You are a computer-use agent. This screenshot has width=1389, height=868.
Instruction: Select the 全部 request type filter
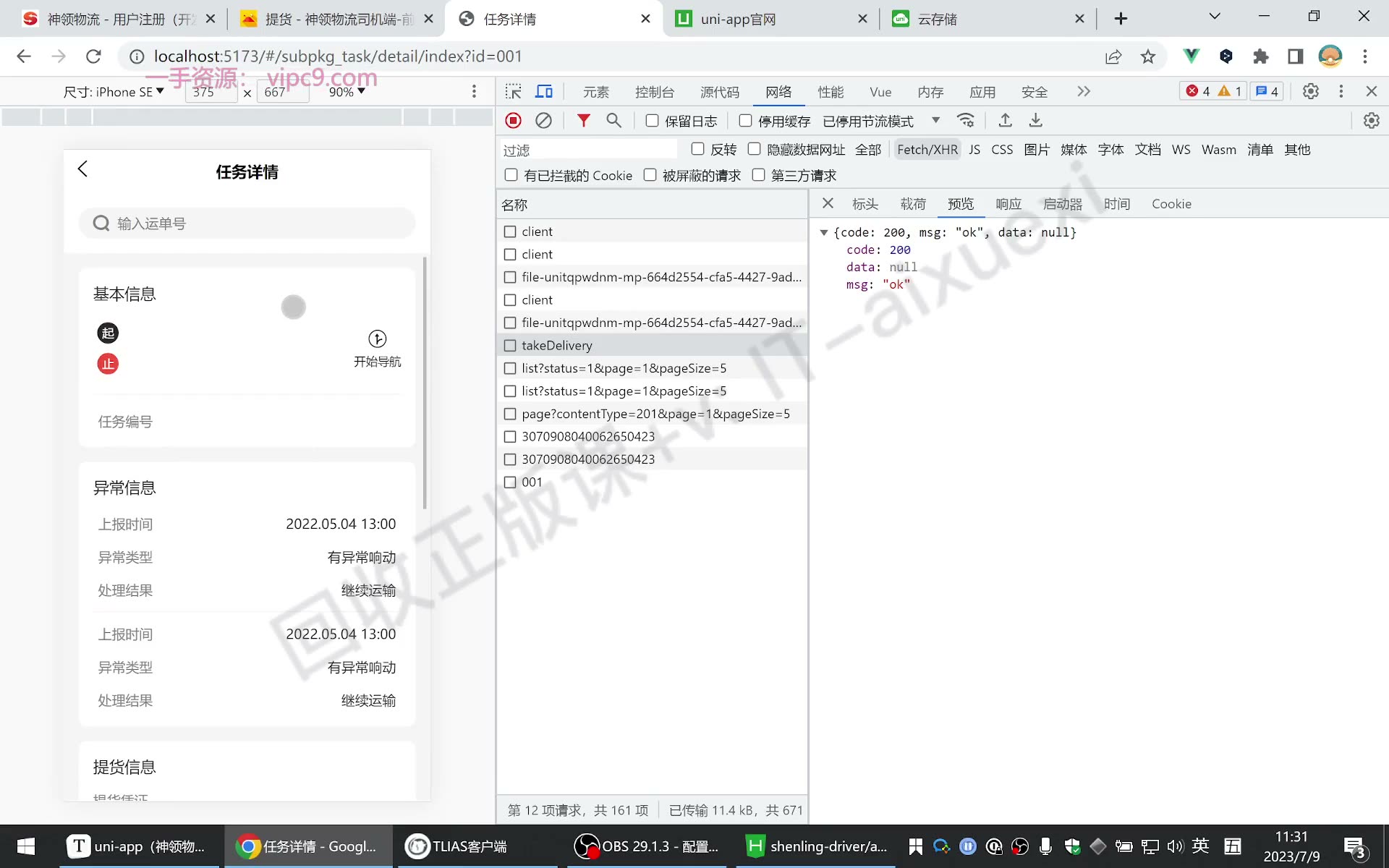coord(868,150)
